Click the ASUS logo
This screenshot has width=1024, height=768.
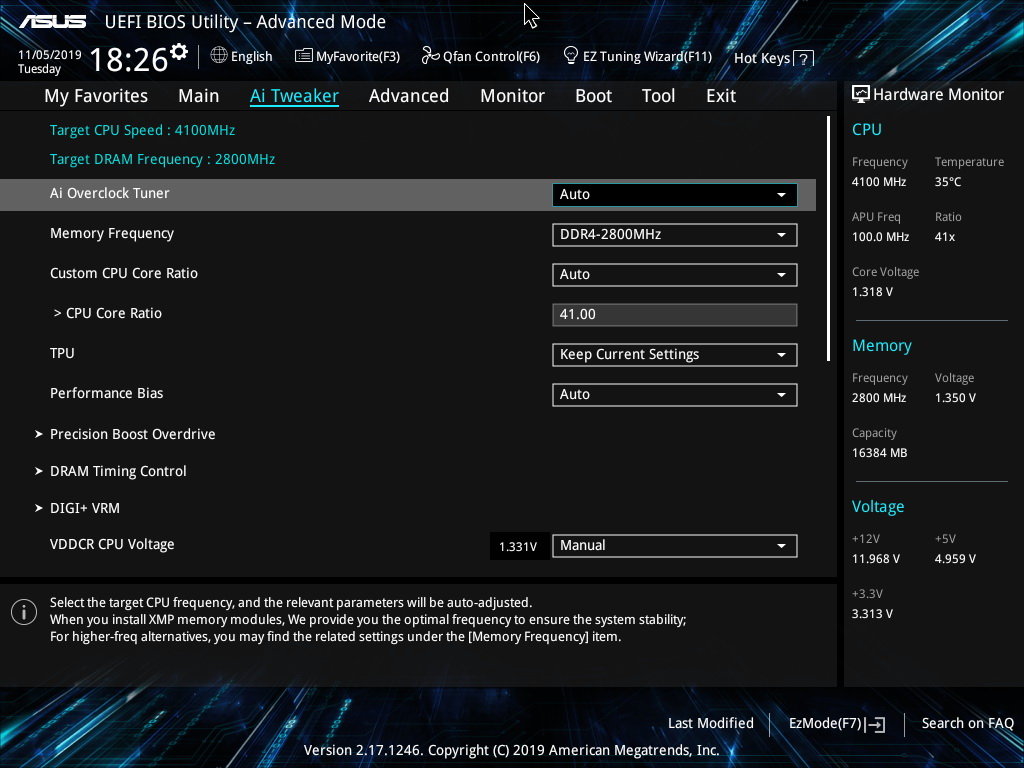(52, 22)
